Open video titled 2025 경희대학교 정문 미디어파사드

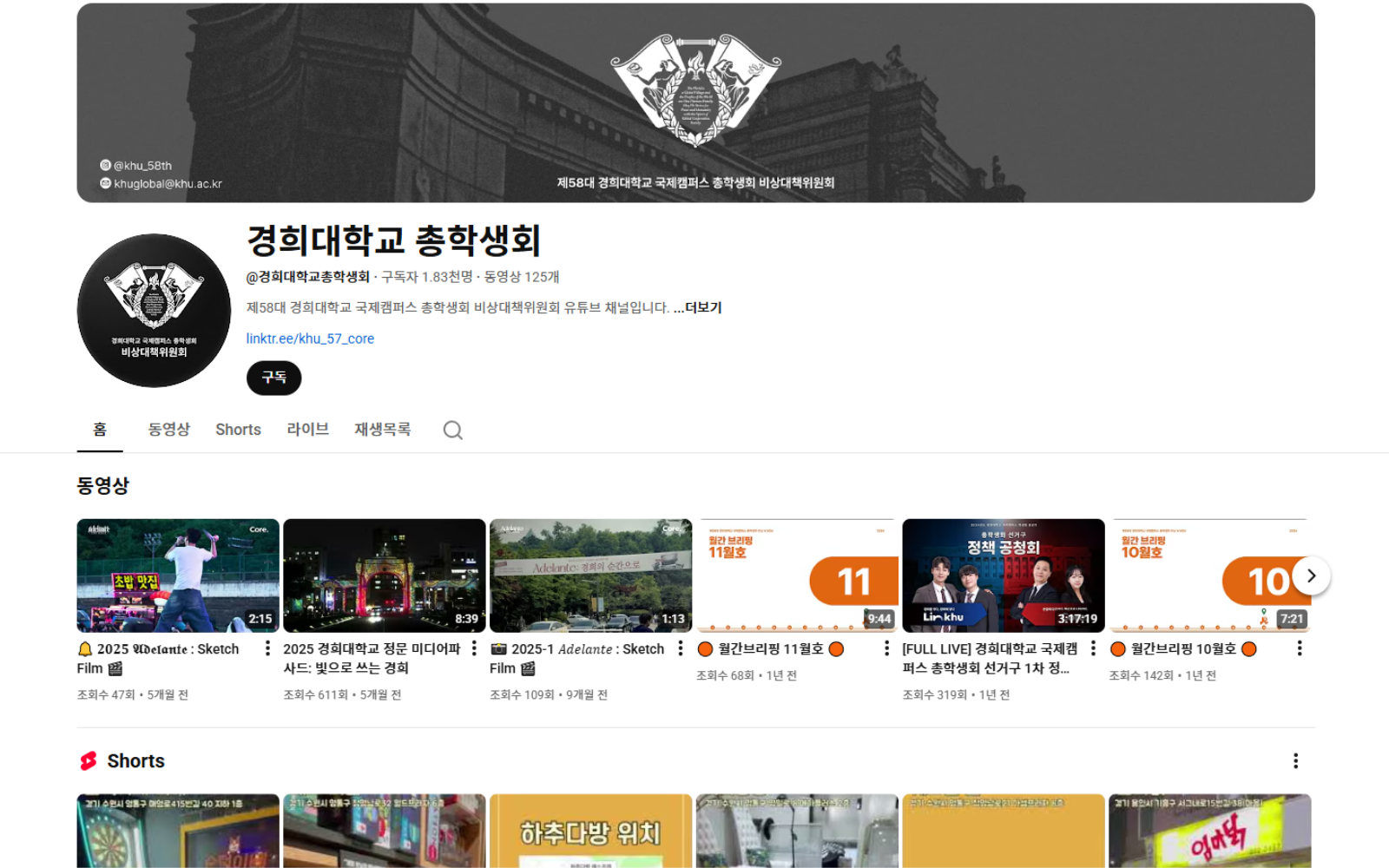coord(372,658)
